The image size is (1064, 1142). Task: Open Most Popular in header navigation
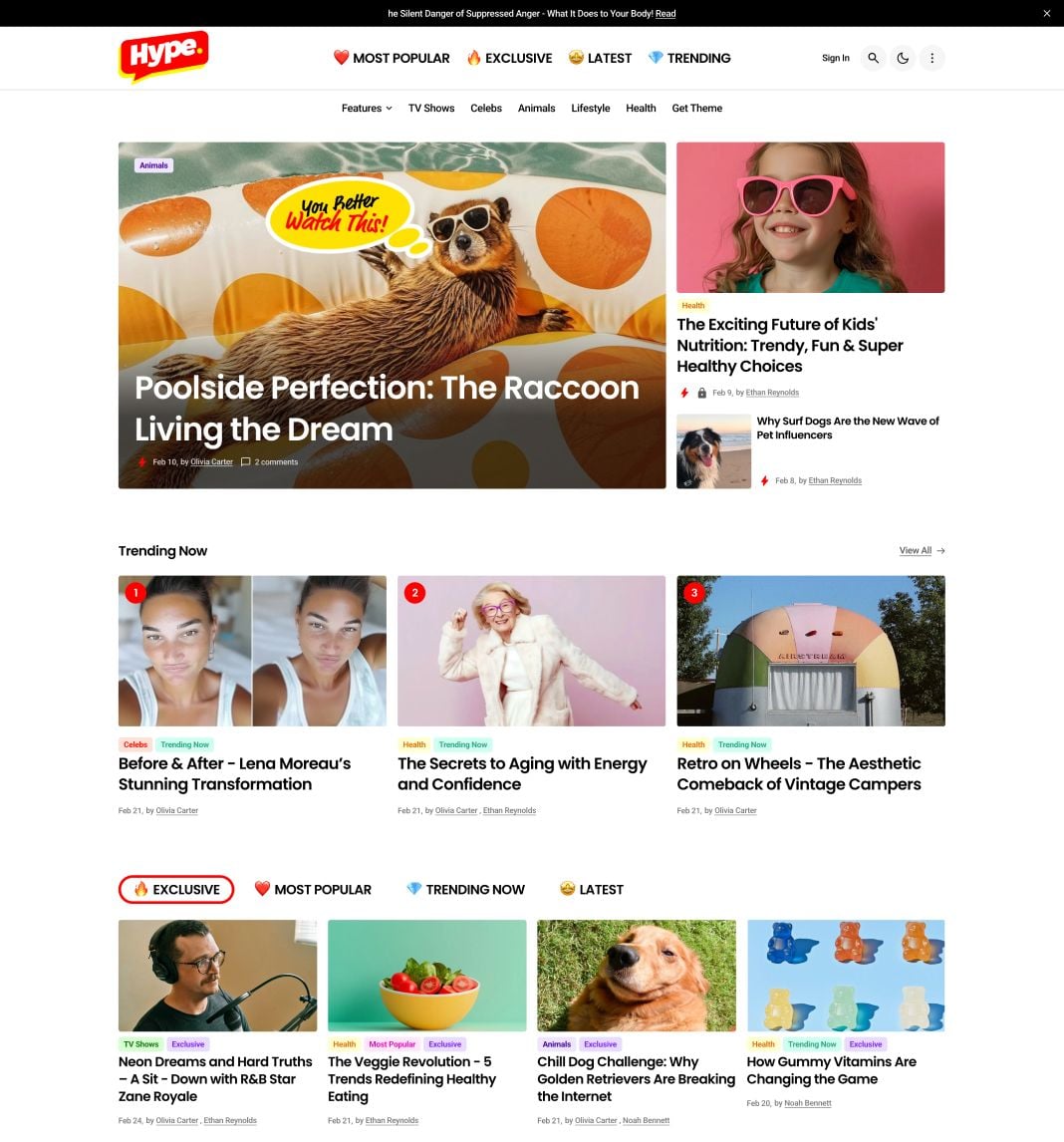click(392, 58)
